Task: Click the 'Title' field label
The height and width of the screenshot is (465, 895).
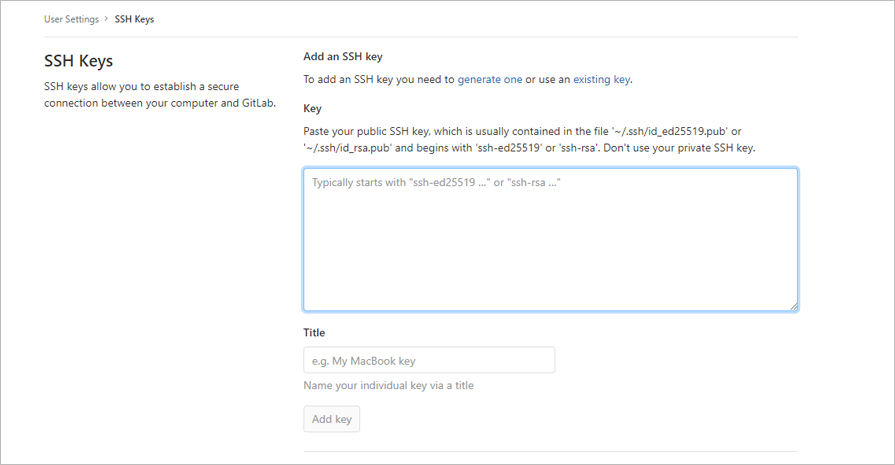Action: click(x=314, y=333)
